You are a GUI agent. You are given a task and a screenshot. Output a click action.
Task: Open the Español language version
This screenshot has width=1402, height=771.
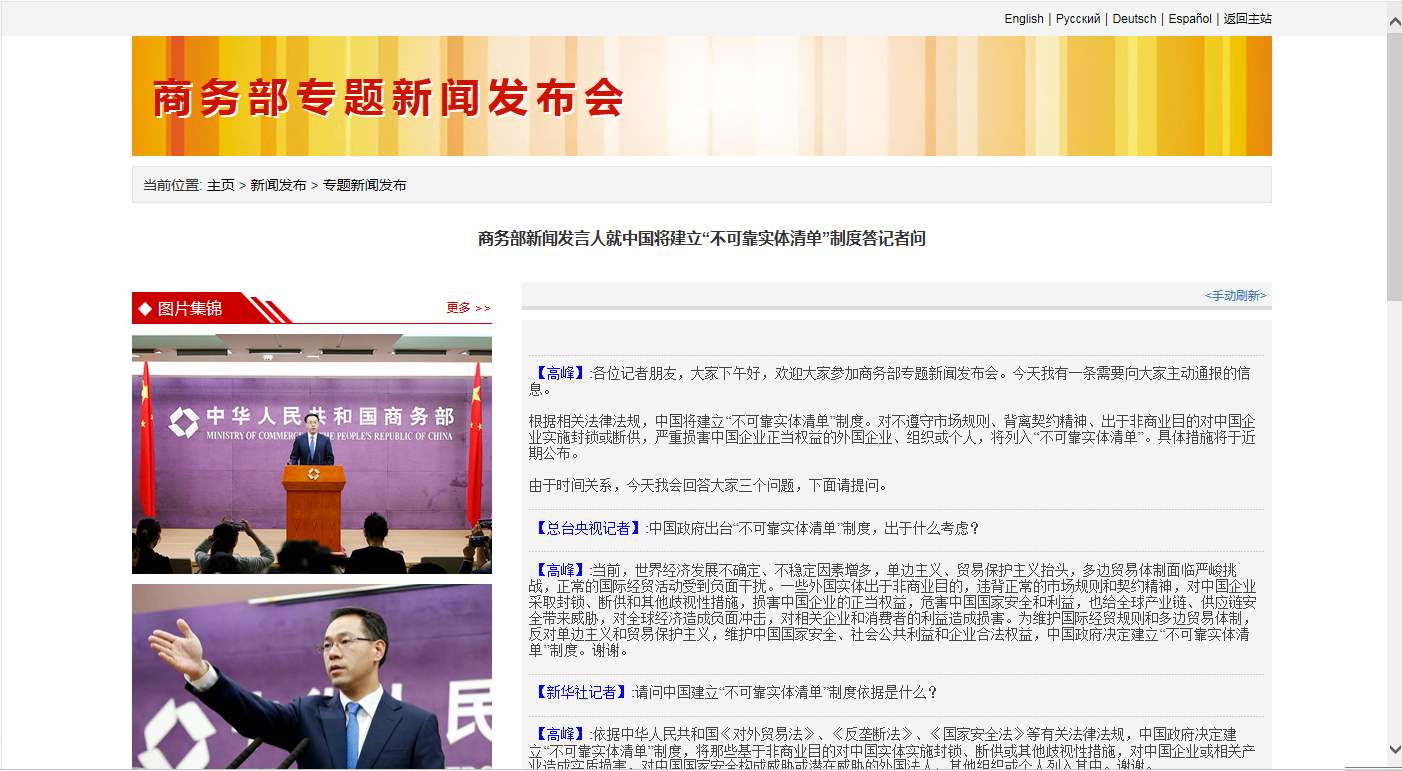pos(1190,18)
